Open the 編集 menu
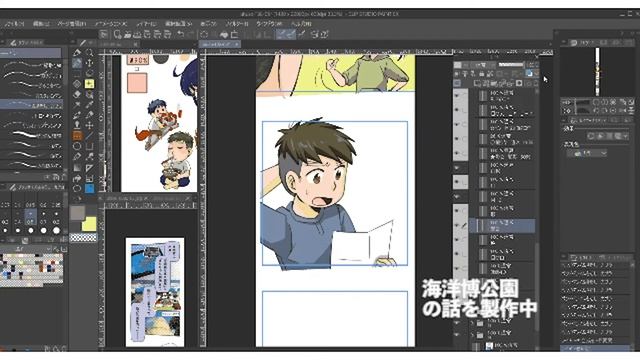640x360 pixels. [x=41, y=24]
